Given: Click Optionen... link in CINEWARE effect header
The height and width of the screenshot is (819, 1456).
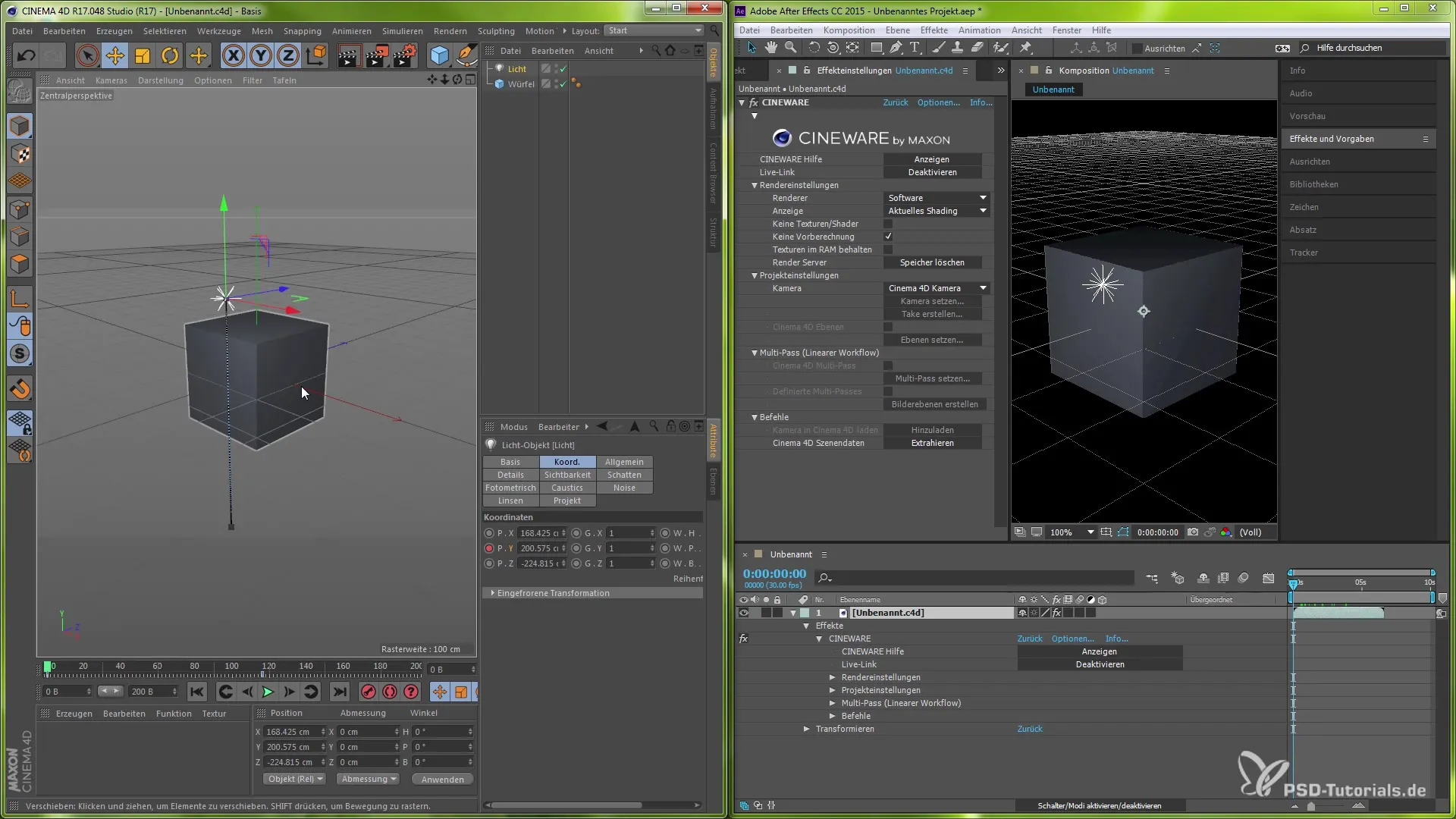Looking at the screenshot, I should click(x=938, y=102).
